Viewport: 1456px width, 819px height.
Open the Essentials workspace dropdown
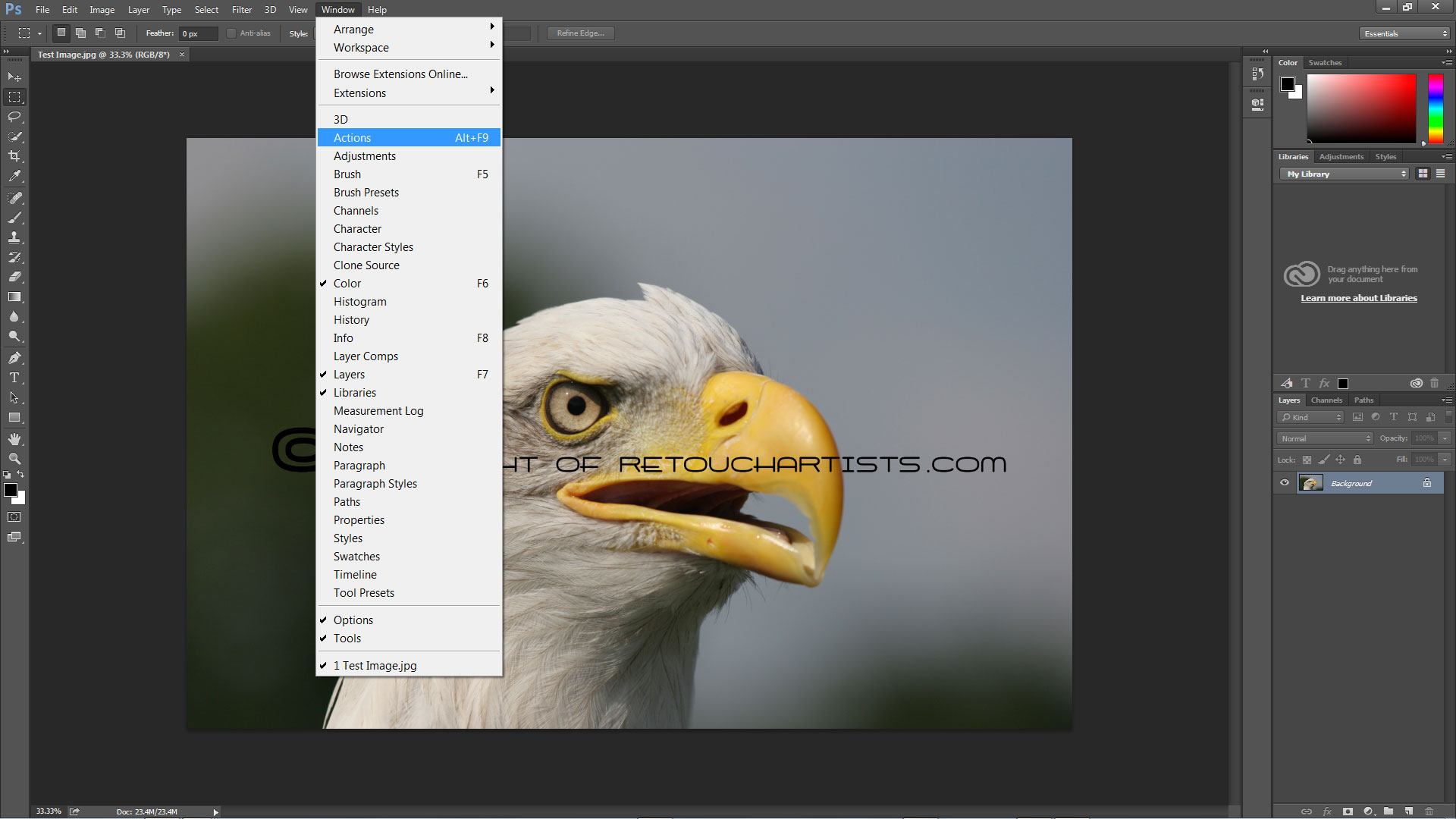pos(1405,33)
